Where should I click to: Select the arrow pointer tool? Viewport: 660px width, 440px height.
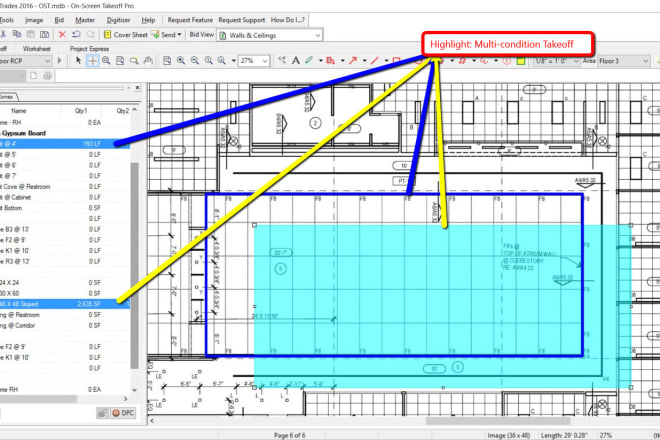click(x=78, y=61)
